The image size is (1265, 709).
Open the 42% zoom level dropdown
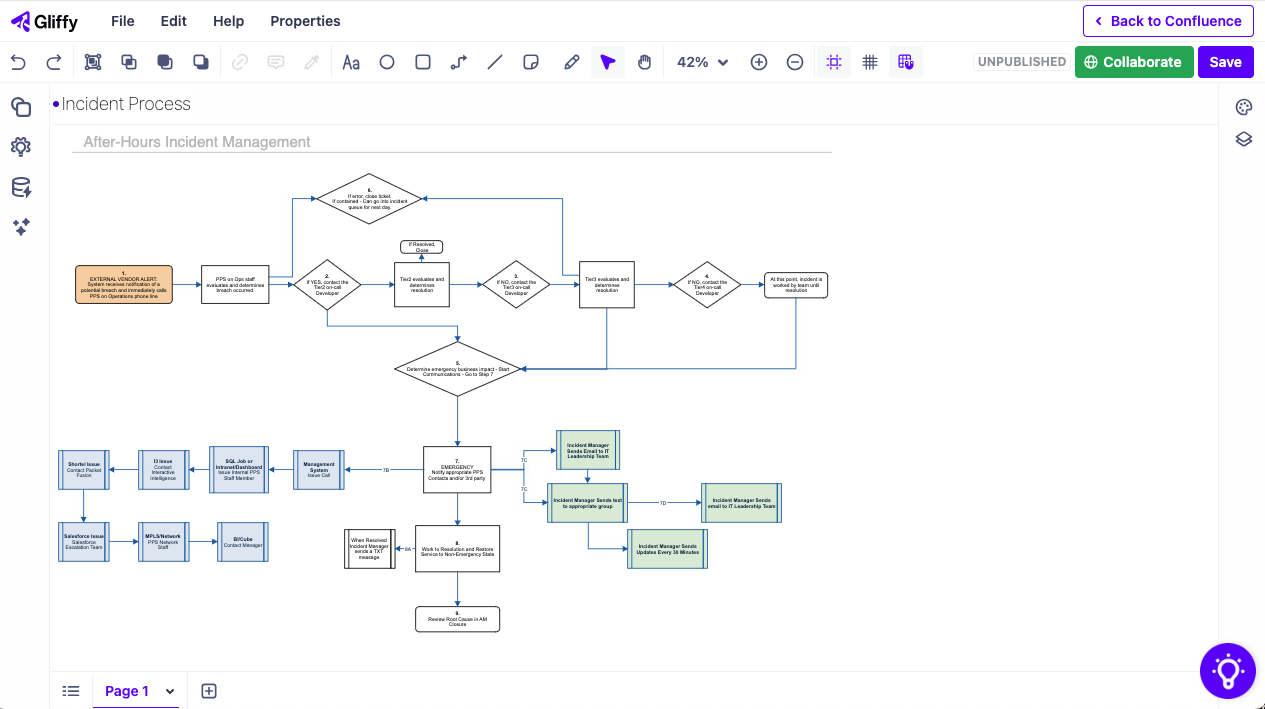703,62
